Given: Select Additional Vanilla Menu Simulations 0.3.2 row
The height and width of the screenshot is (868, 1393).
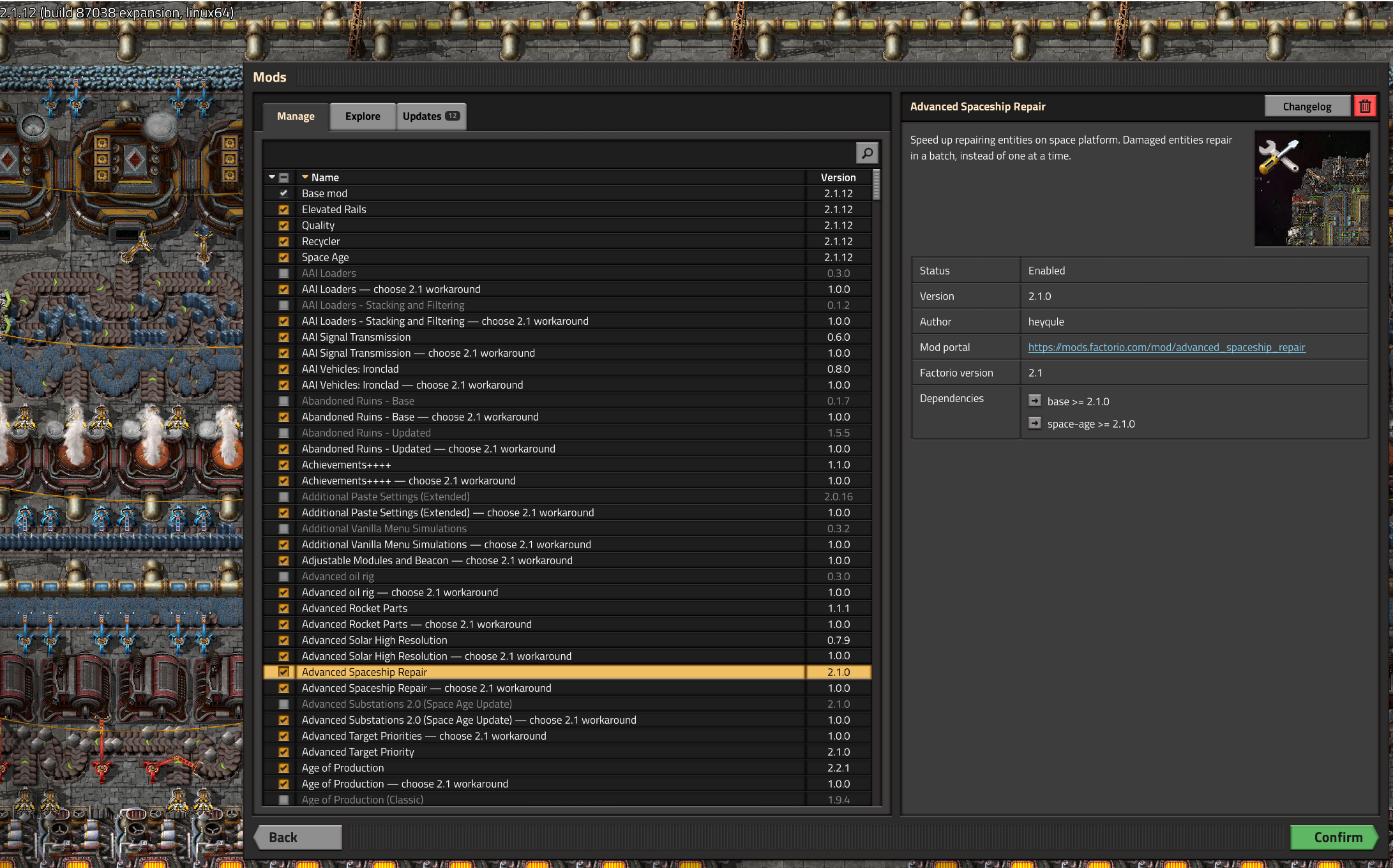Looking at the screenshot, I should pos(567,528).
